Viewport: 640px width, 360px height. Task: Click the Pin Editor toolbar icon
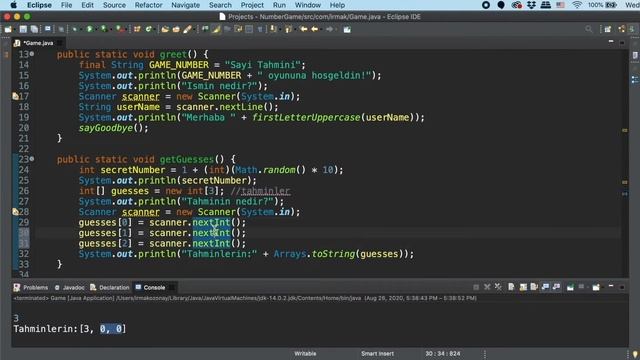347,29
